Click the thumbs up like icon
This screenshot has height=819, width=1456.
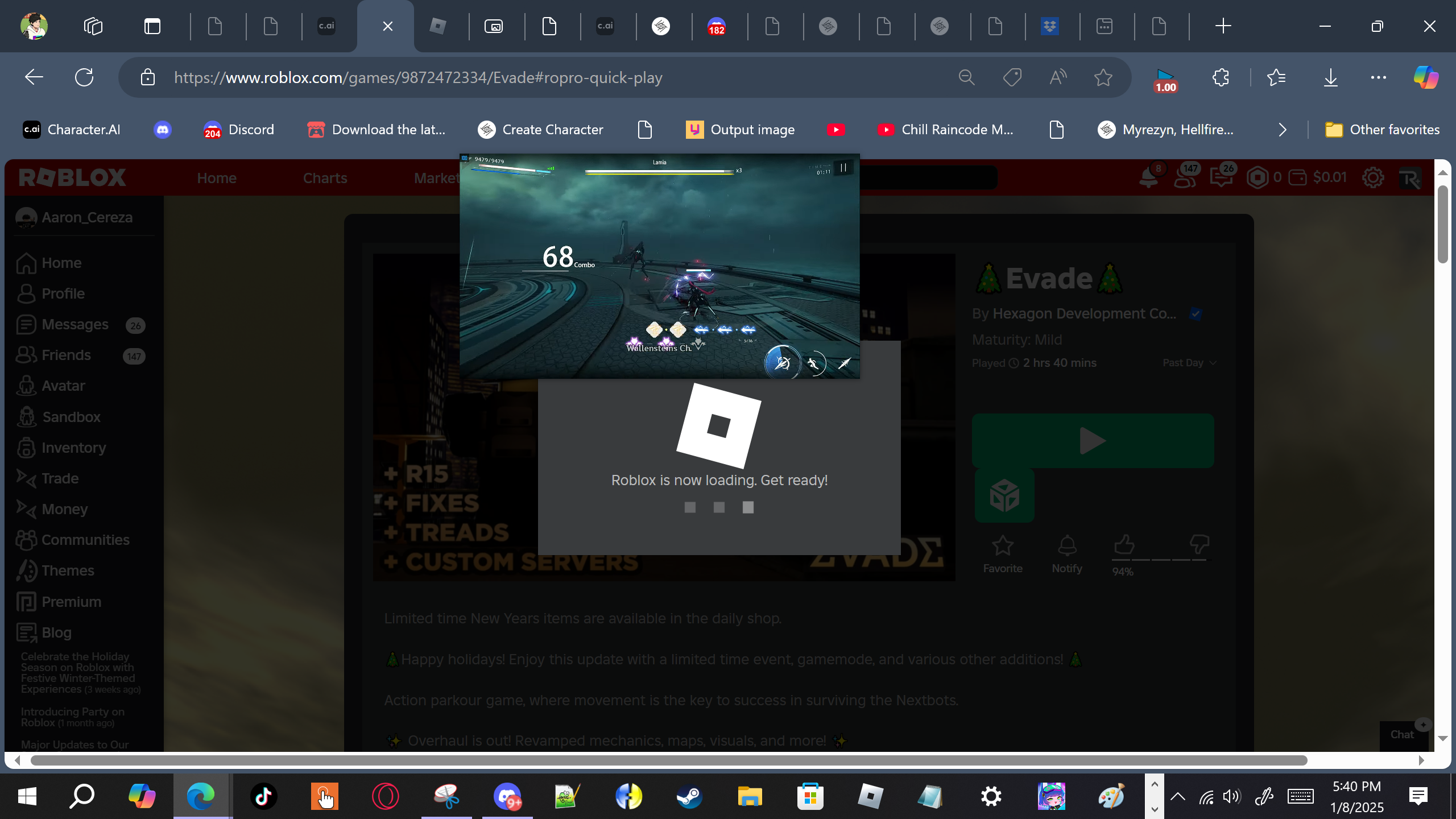(1124, 544)
